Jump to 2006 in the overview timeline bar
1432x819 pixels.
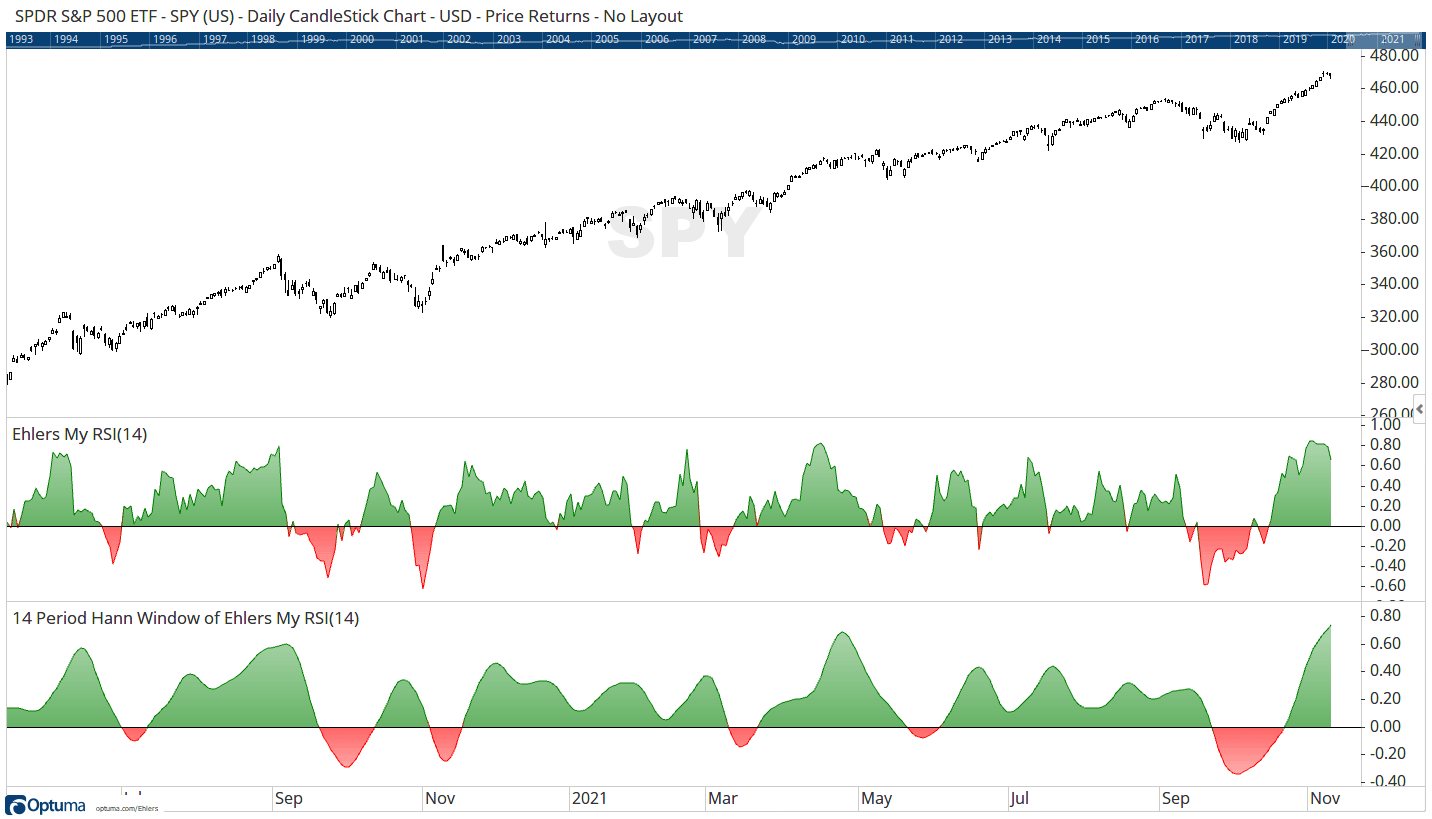coord(656,39)
